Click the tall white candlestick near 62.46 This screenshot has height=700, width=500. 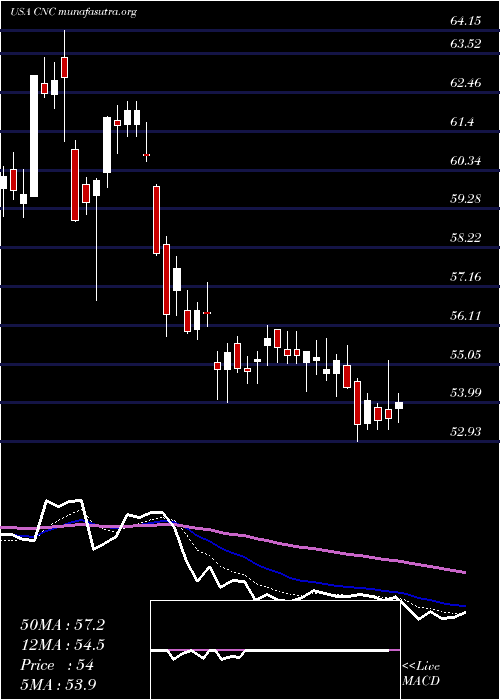(34, 136)
